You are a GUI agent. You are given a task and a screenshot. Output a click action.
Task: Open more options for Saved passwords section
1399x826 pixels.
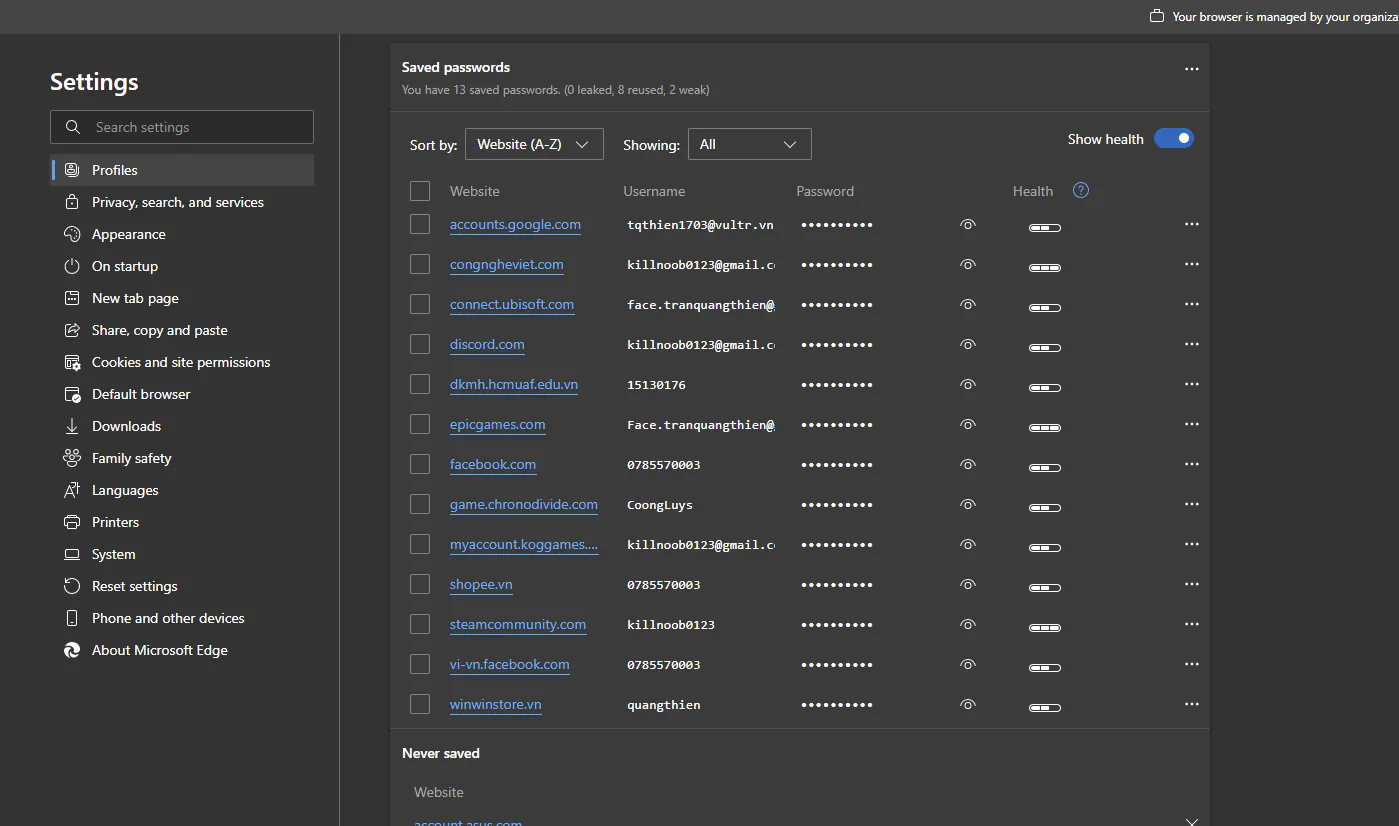(1191, 69)
